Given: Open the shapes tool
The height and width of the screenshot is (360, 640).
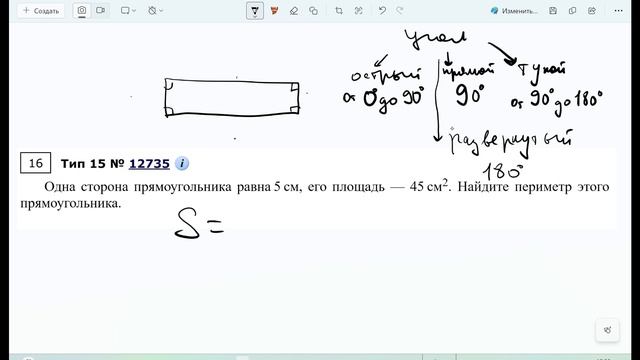Looking at the screenshot, I should pos(313,11).
